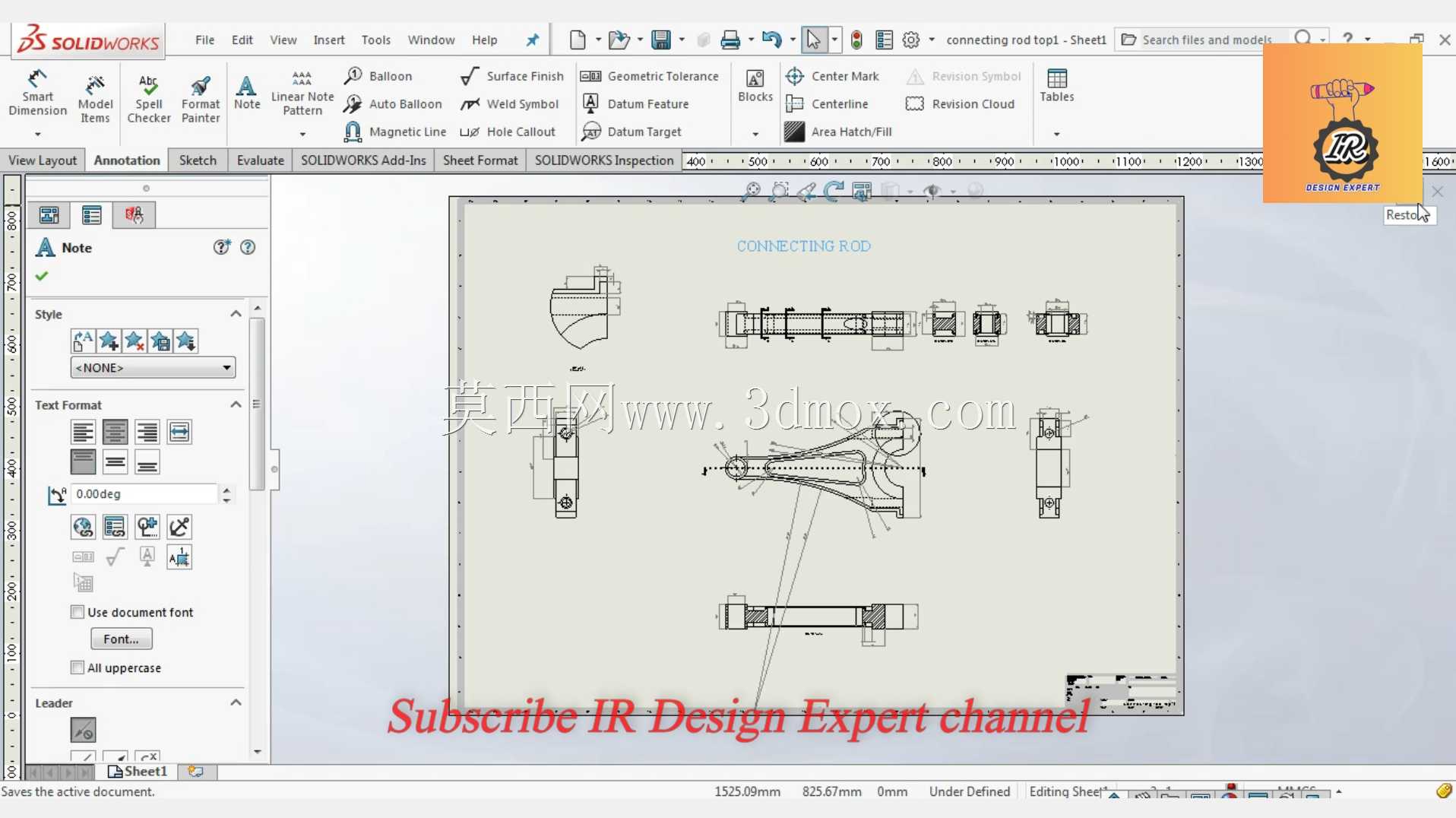Collapse the Leader section
1456x818 pixels.
coord(236,702)
